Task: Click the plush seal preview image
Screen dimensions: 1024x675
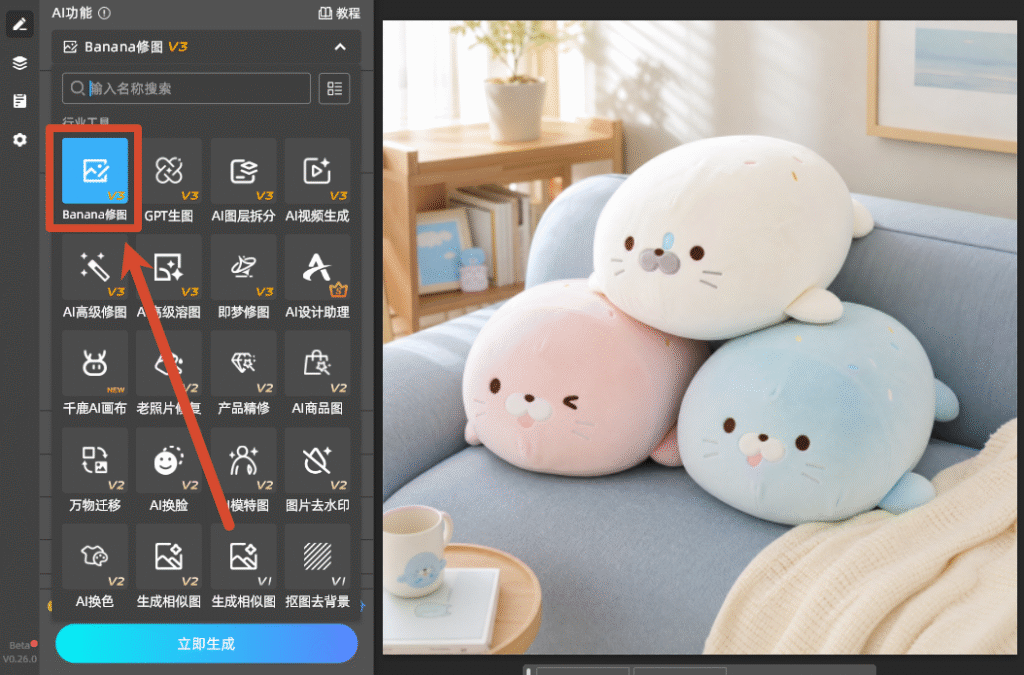Action: click(x=699, y=337)
